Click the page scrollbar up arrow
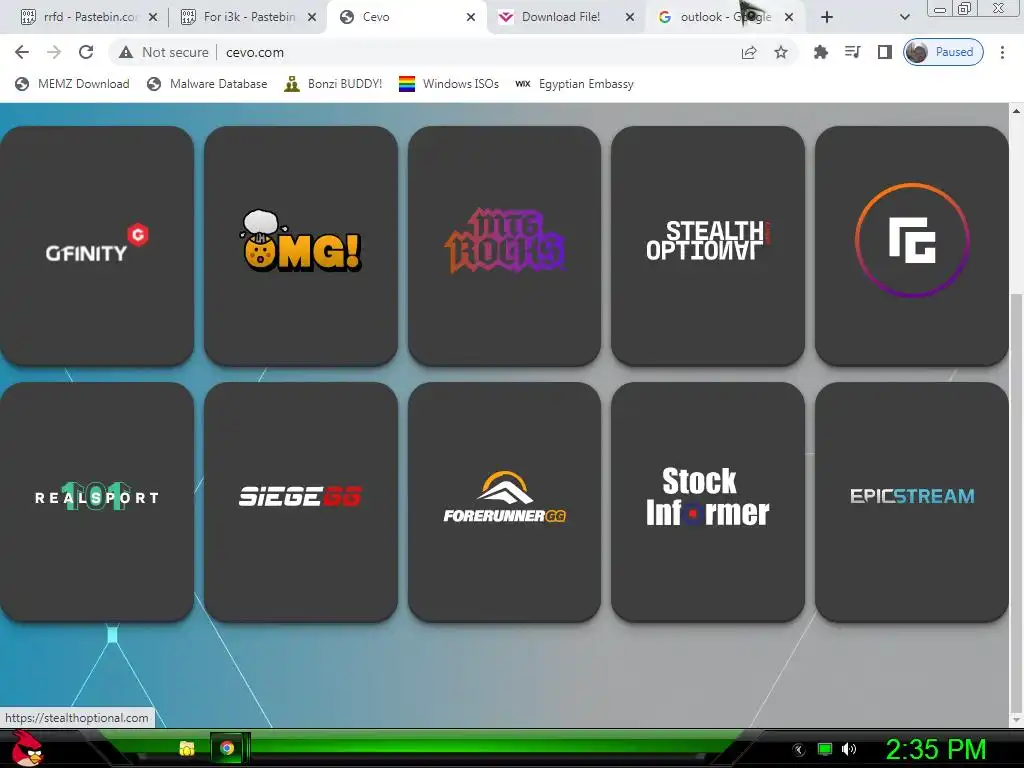The height and width of the screenshot is (768, 1024). coord(1016,111)
